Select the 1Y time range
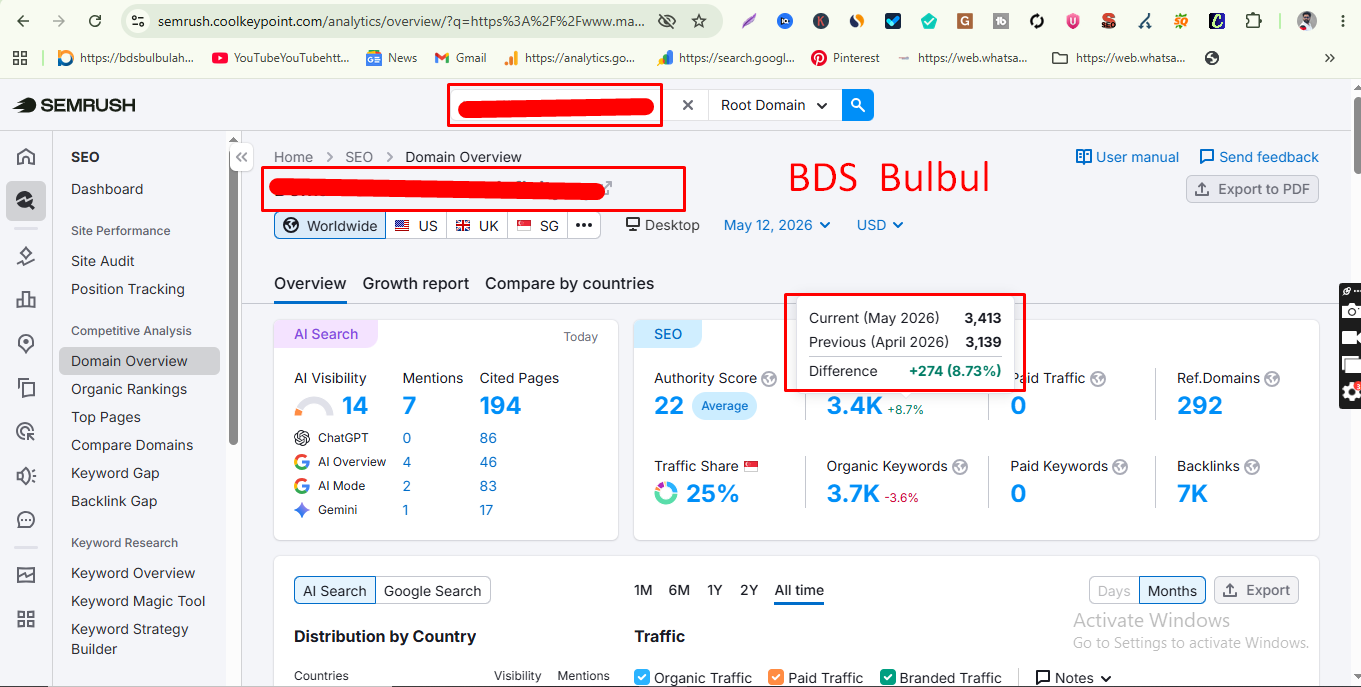Image resolution: width=1361 pixels, height=687 pixels. [x=714, y=590]
